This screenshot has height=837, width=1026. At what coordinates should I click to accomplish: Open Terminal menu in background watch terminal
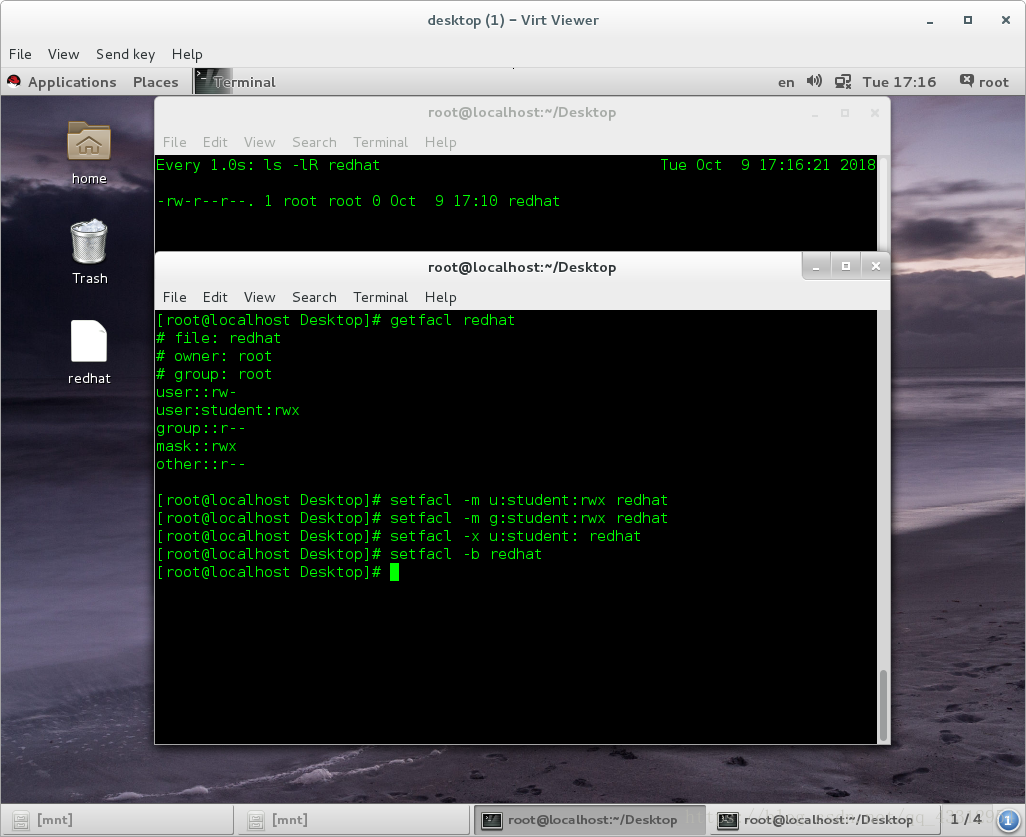pyautogui.click(x=381, y=142)
